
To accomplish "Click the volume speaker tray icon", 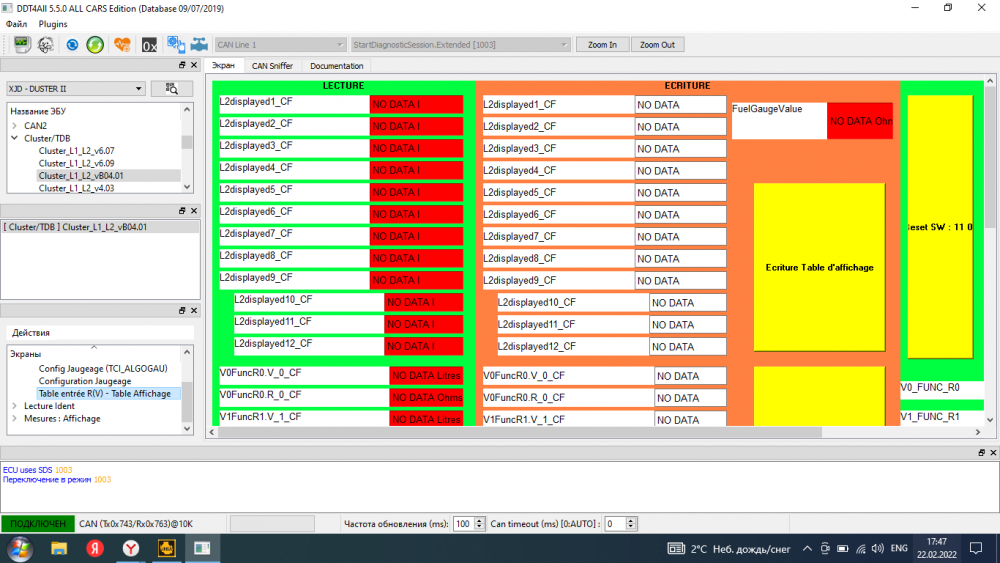I will (x=878, y=548).
